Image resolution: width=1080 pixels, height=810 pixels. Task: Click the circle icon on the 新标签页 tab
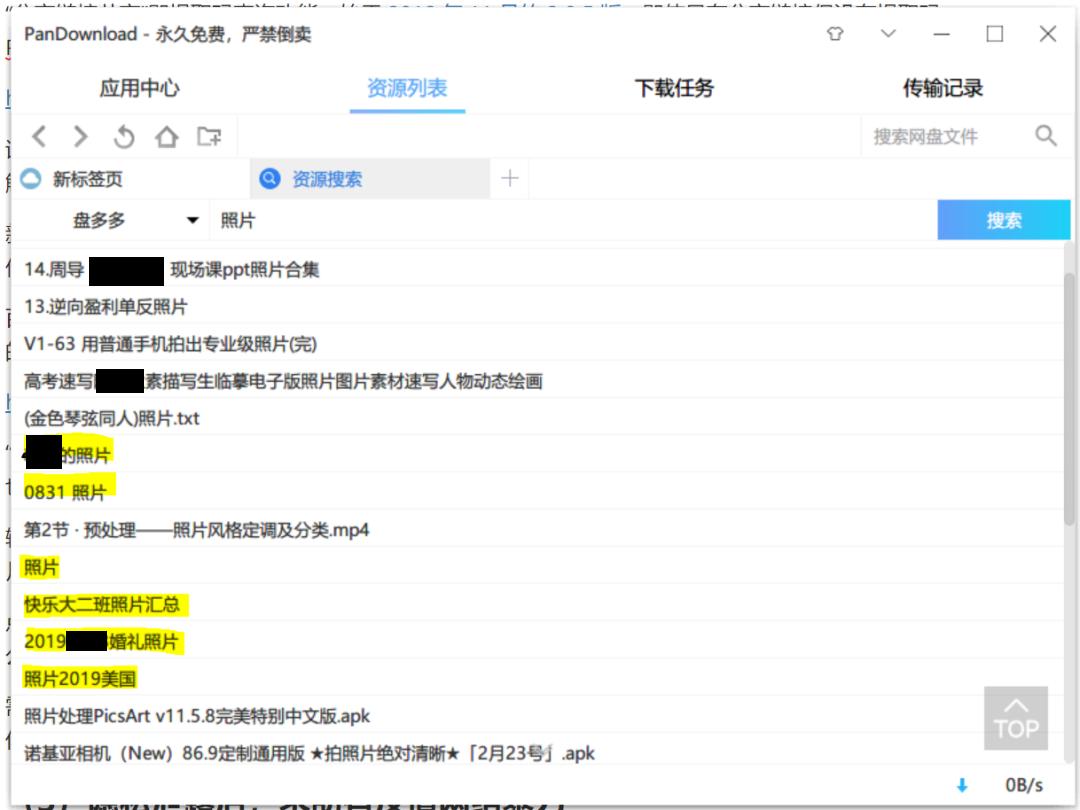point(28,178)
